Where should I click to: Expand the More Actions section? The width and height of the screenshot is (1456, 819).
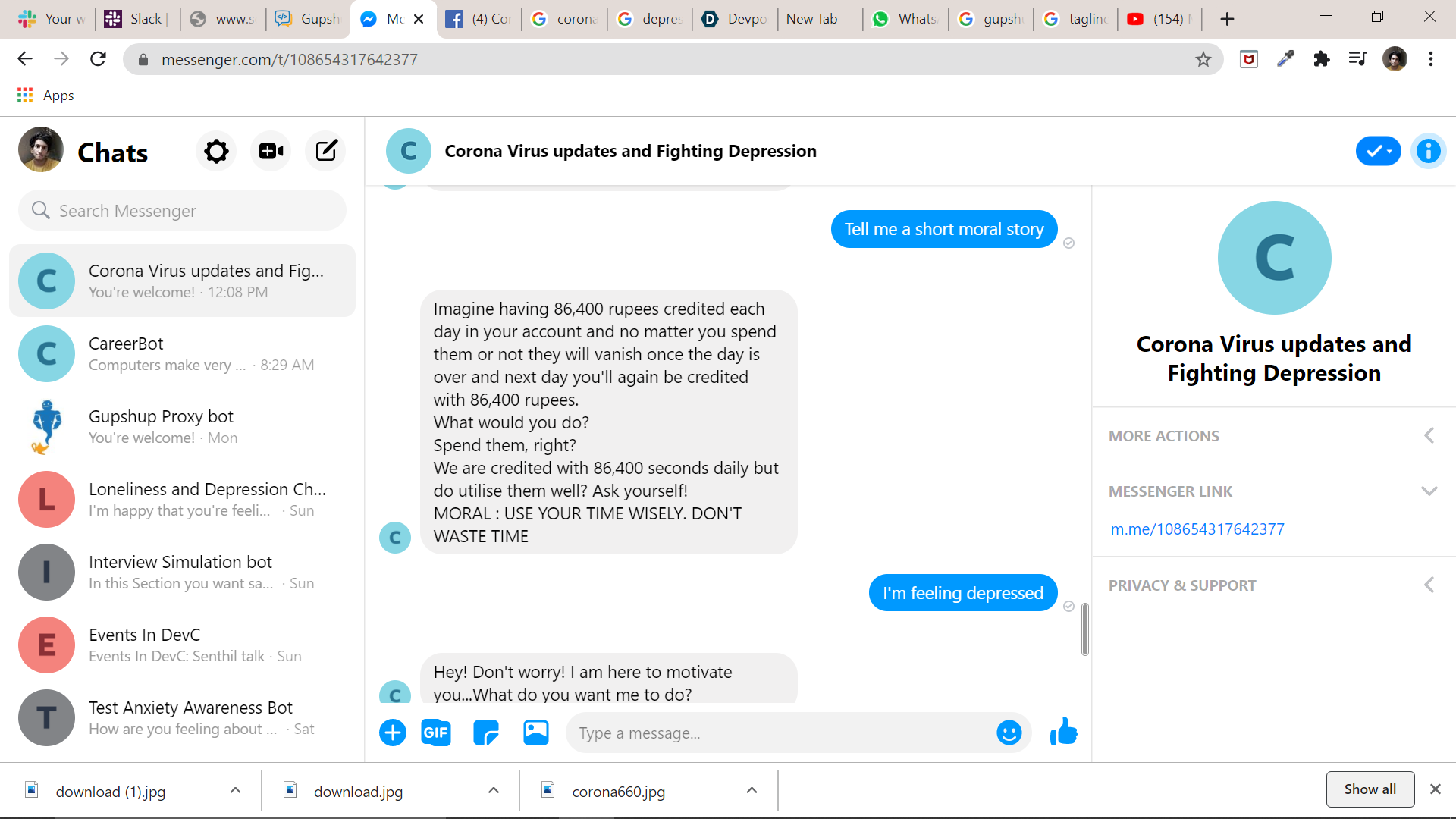point(1274,436)
